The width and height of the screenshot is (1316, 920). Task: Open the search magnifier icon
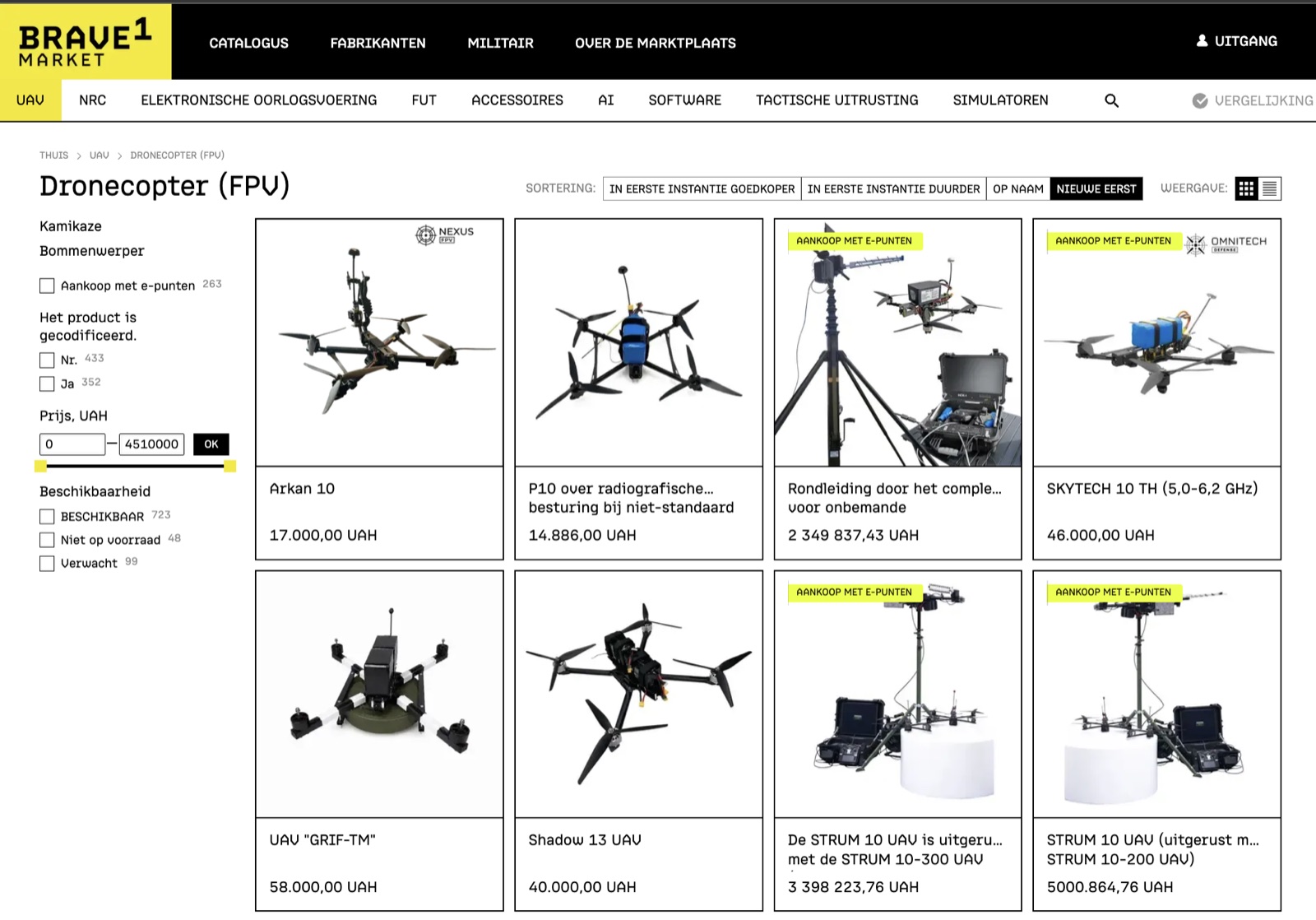coord(1111,100)
